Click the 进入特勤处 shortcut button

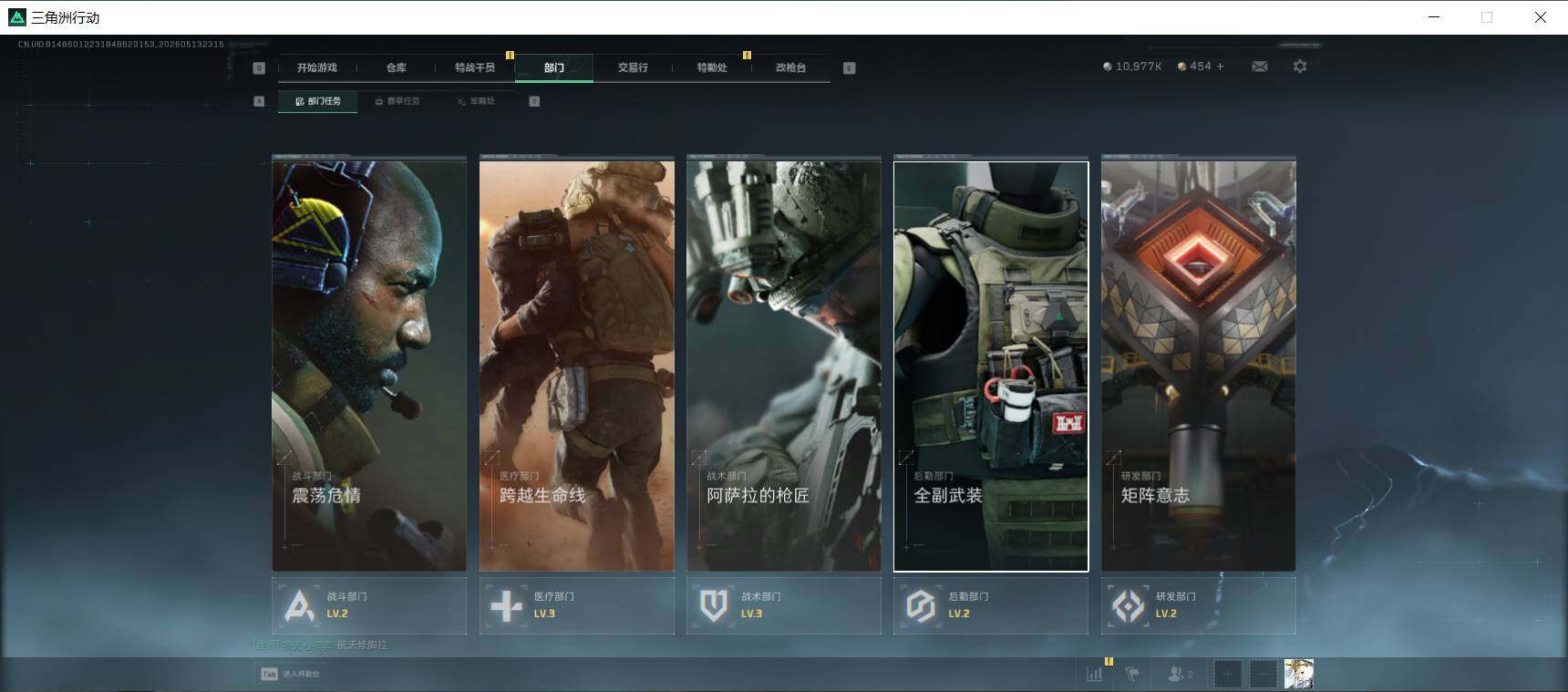tap(291, 674)
